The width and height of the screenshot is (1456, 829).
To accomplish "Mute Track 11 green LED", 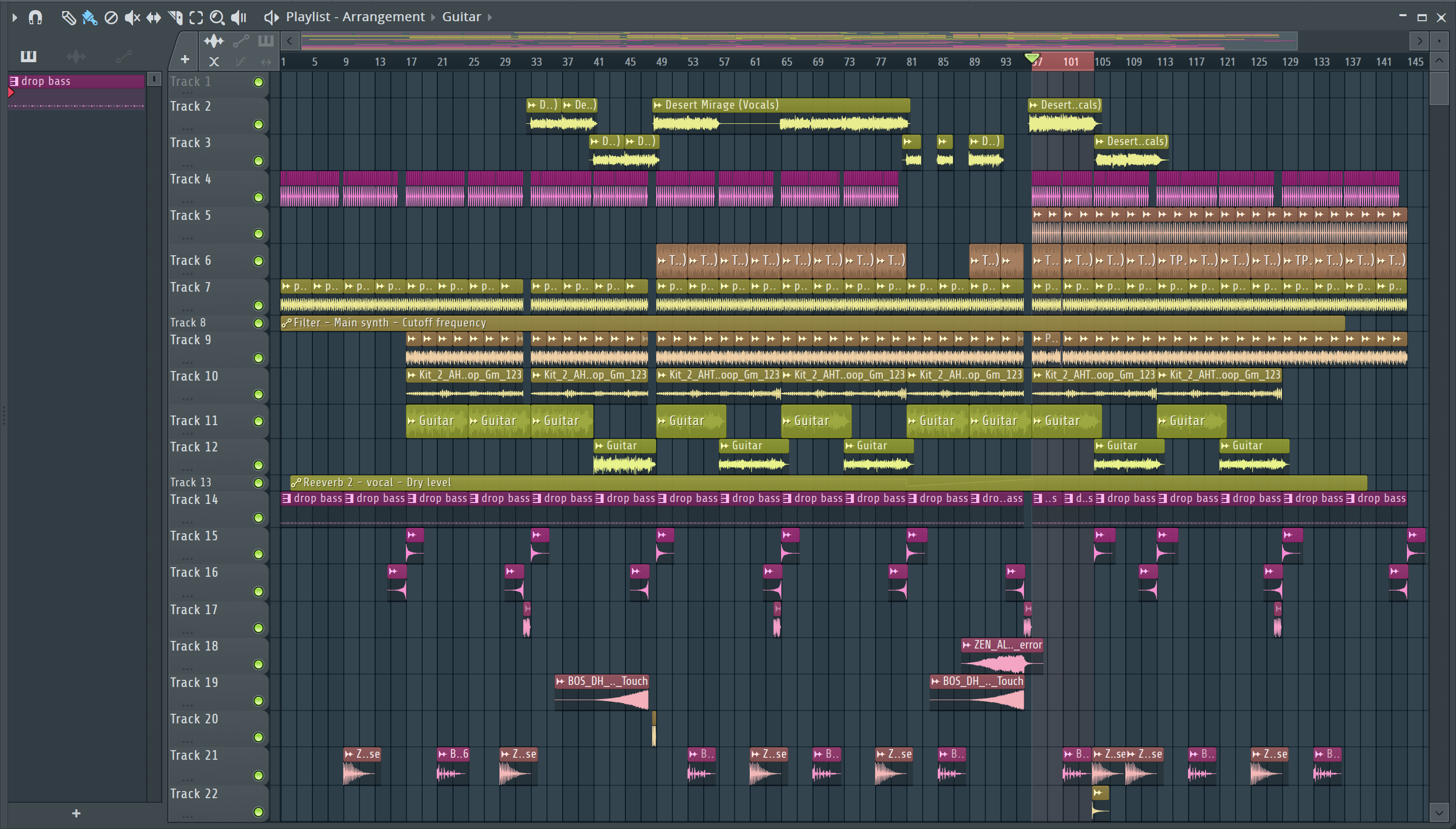I will coord(258,422).
